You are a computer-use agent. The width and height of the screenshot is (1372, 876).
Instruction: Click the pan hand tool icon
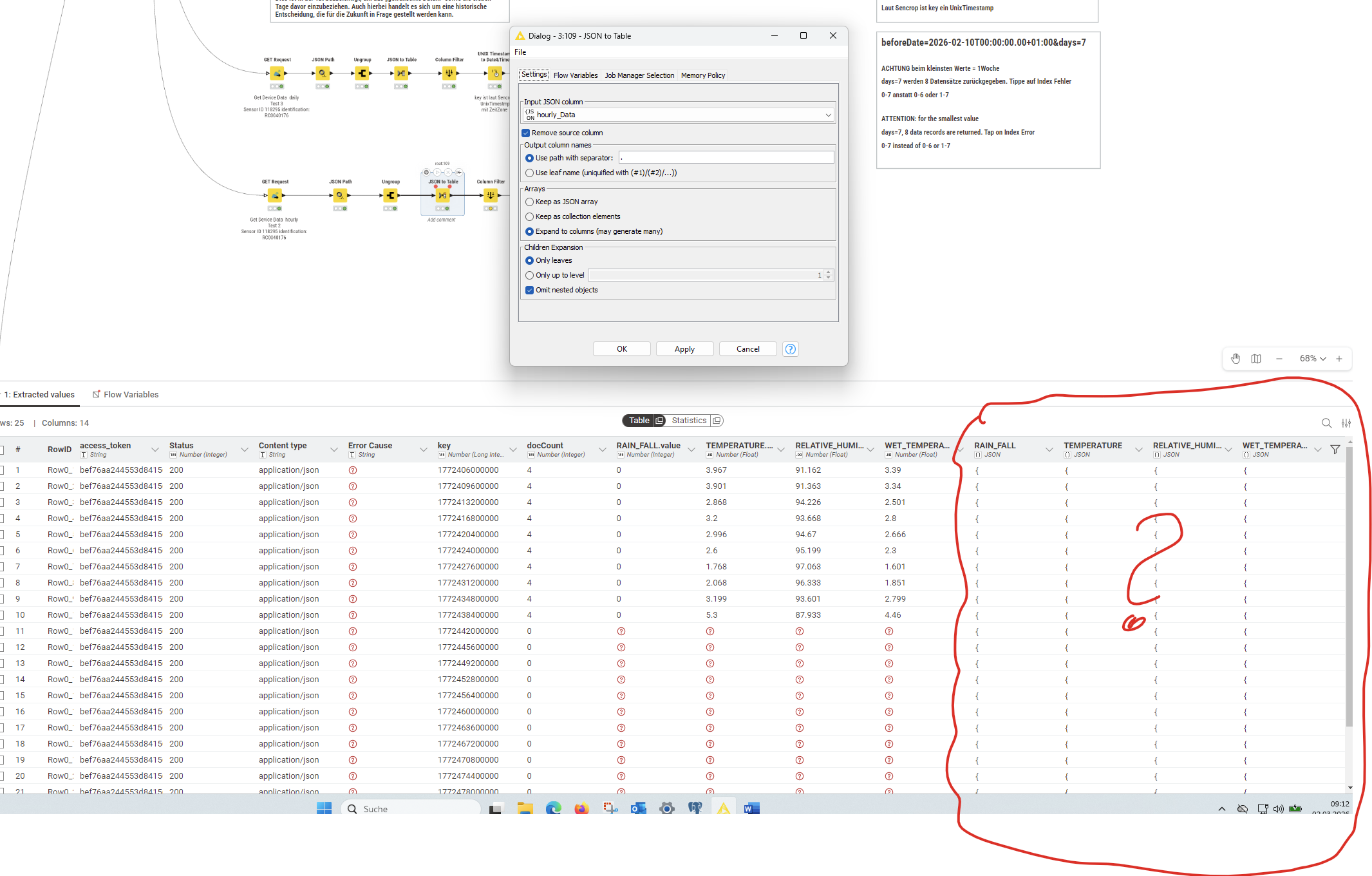(1235, 359)
